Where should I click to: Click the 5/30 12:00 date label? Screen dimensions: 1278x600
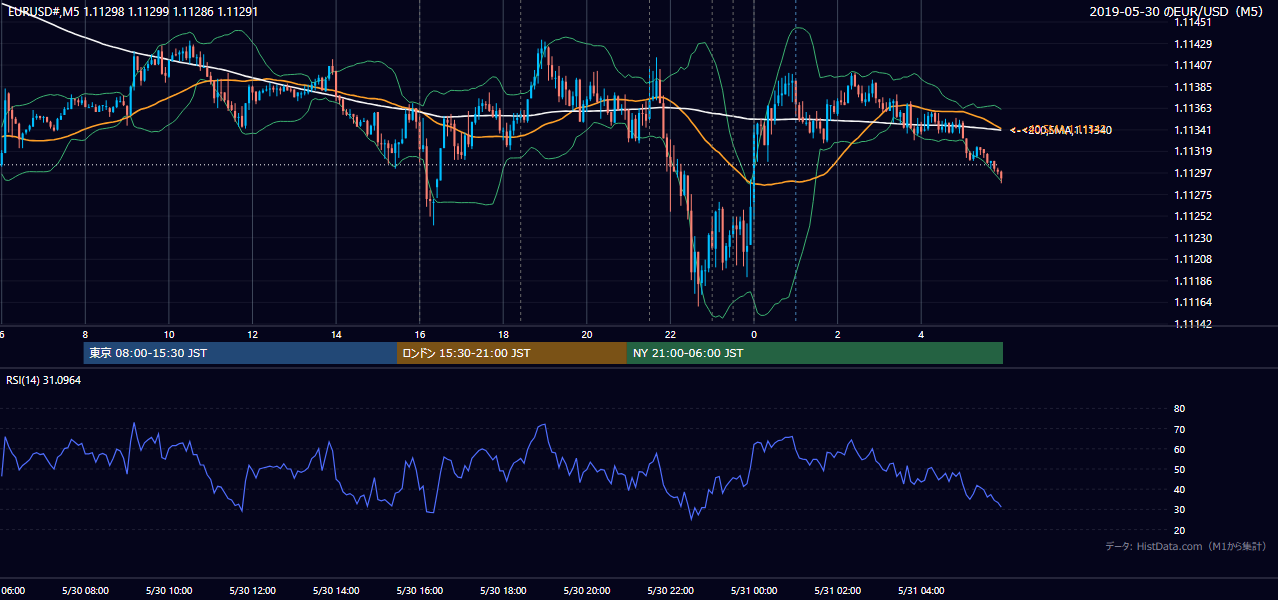253,591
